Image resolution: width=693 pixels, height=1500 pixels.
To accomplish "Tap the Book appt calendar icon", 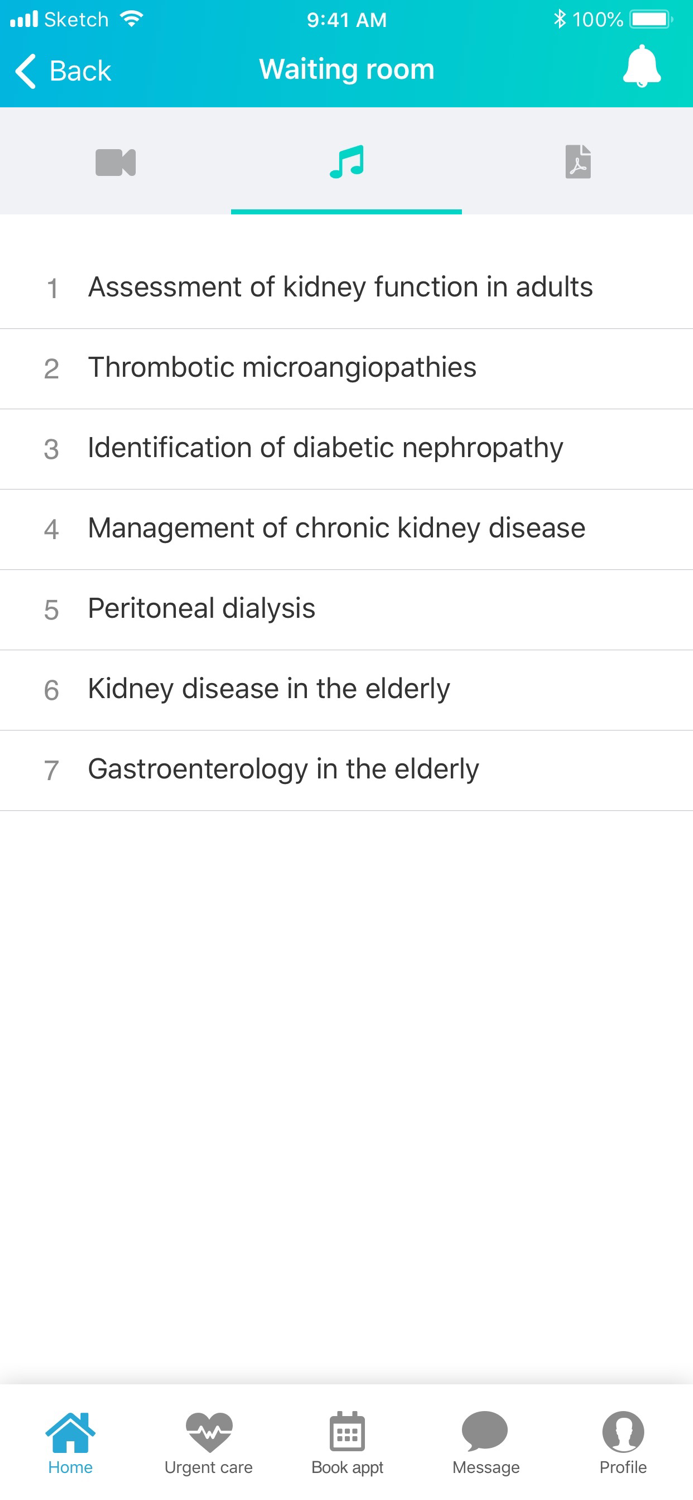I will [347, 1433].
